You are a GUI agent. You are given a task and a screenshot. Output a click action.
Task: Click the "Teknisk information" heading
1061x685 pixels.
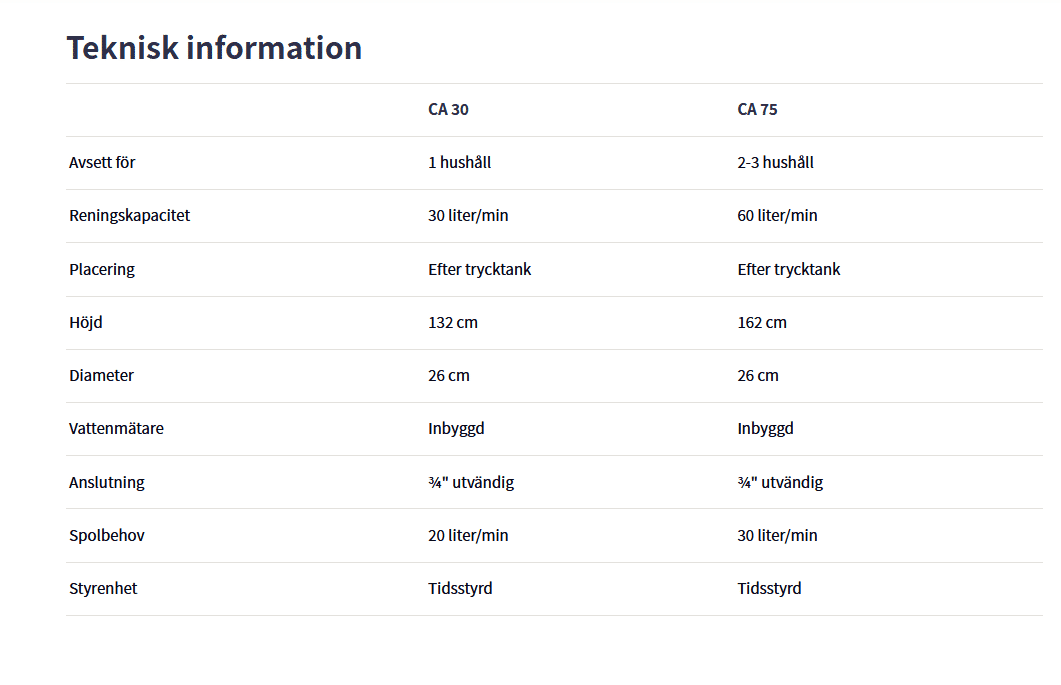point(214,48)
